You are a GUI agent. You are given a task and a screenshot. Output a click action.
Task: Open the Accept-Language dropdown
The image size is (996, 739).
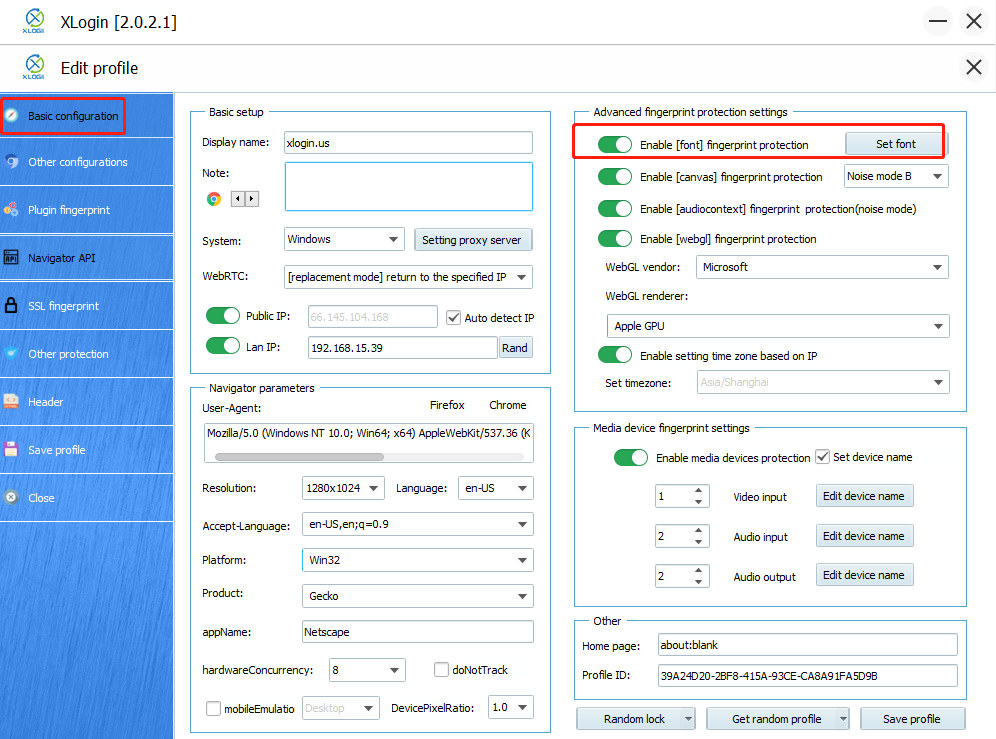pos(417,524)
